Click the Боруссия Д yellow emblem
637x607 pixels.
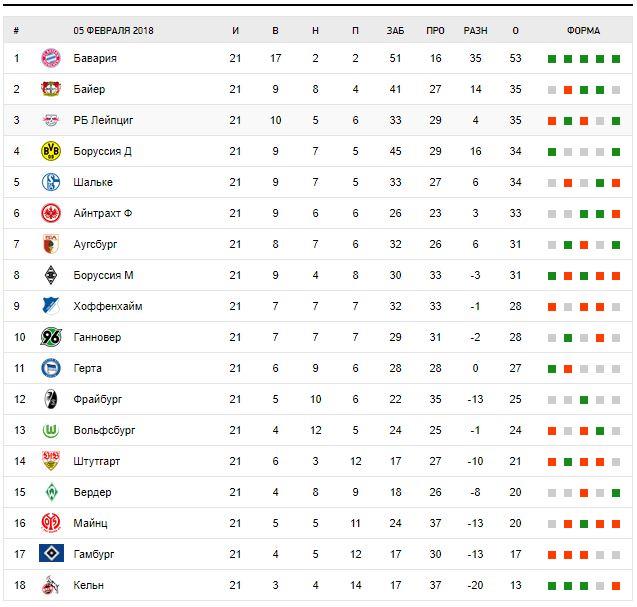50,151
